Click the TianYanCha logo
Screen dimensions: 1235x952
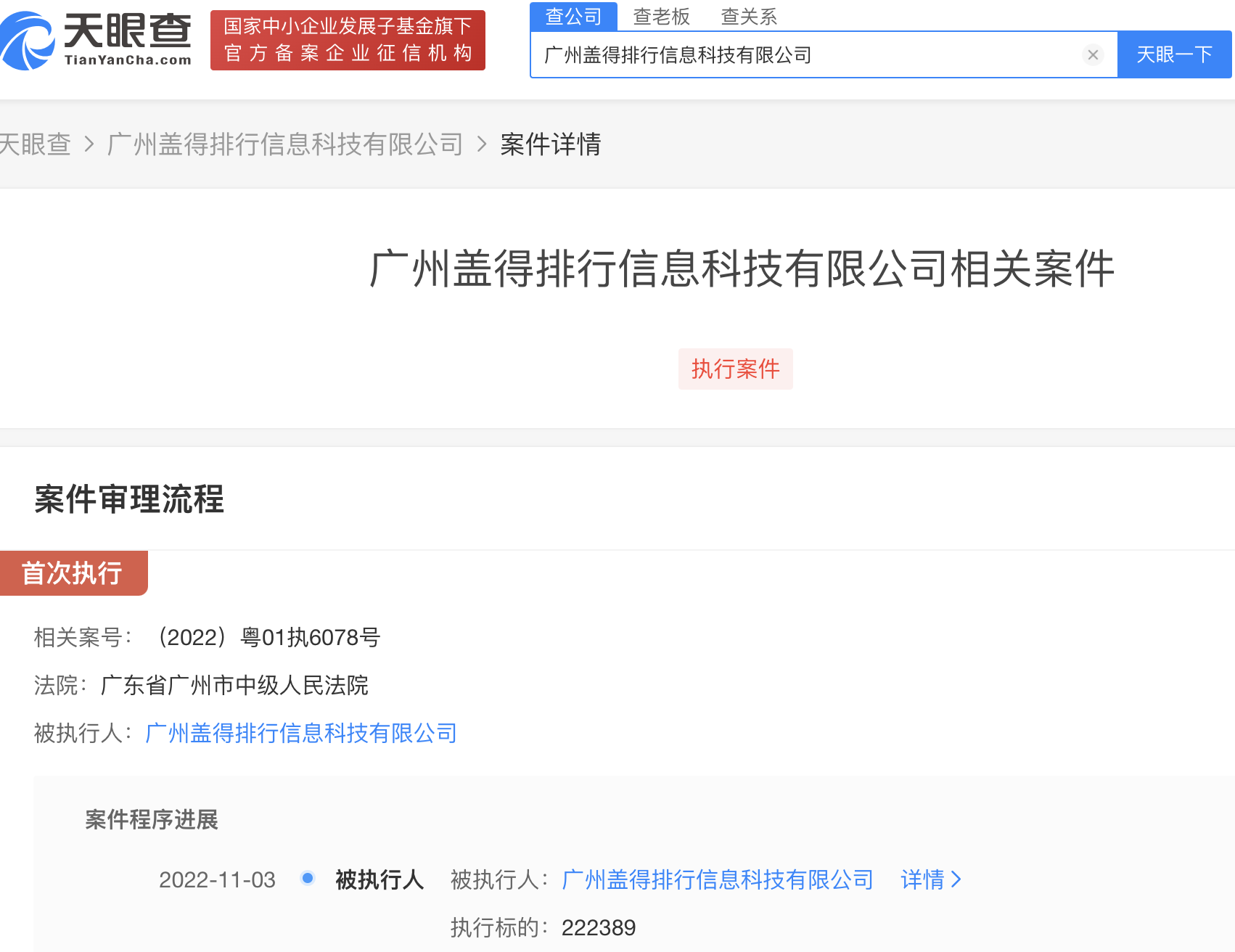click(96, 41)
